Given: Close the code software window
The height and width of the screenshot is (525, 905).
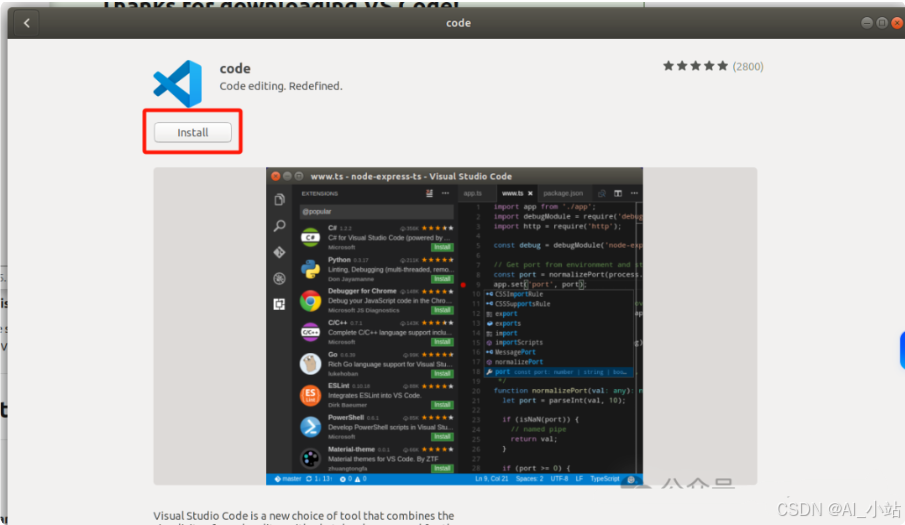Looking at the screenshot, I should coord(897,22).
